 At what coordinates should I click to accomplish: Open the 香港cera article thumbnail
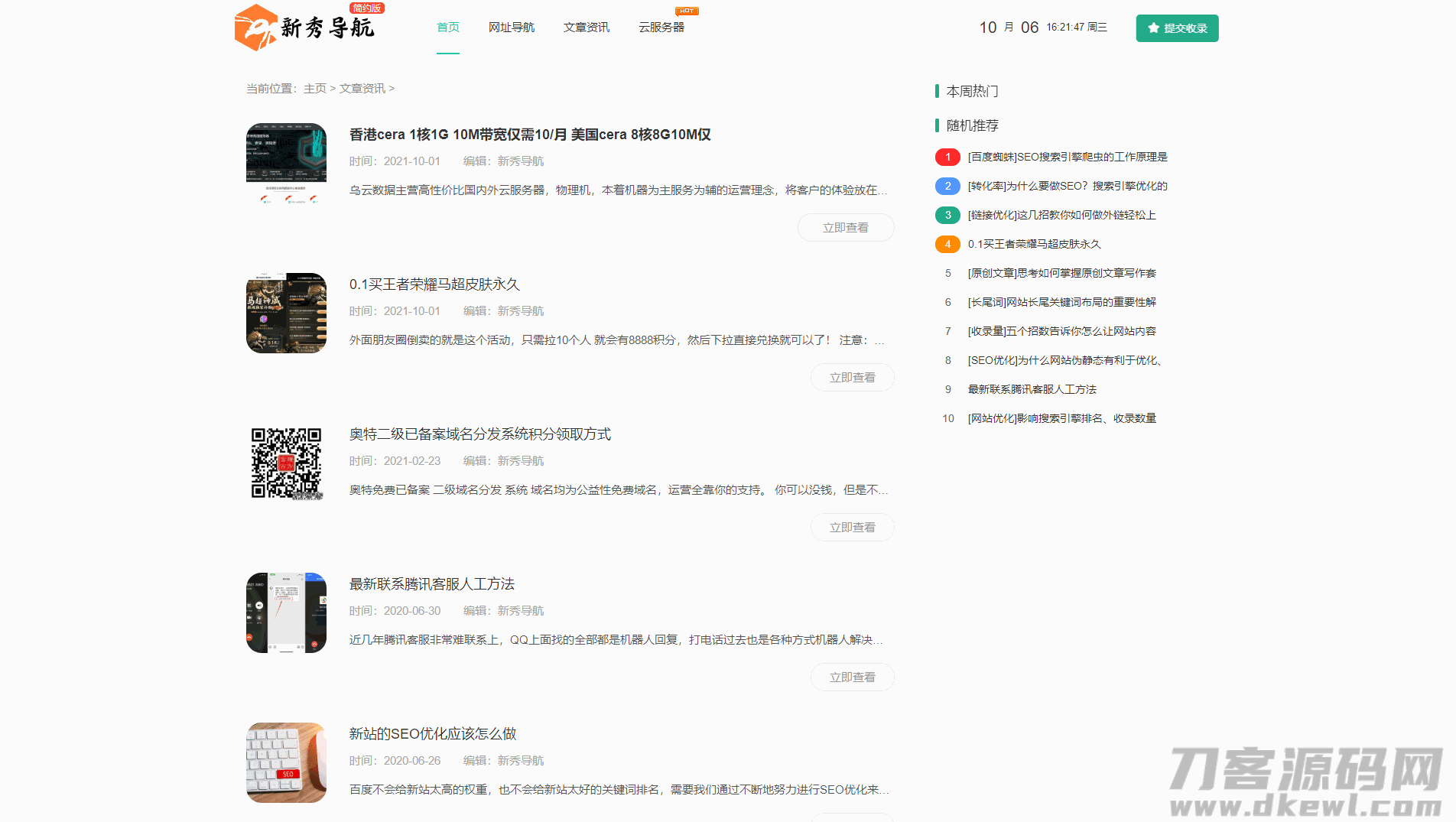click(x=286, y=164)
